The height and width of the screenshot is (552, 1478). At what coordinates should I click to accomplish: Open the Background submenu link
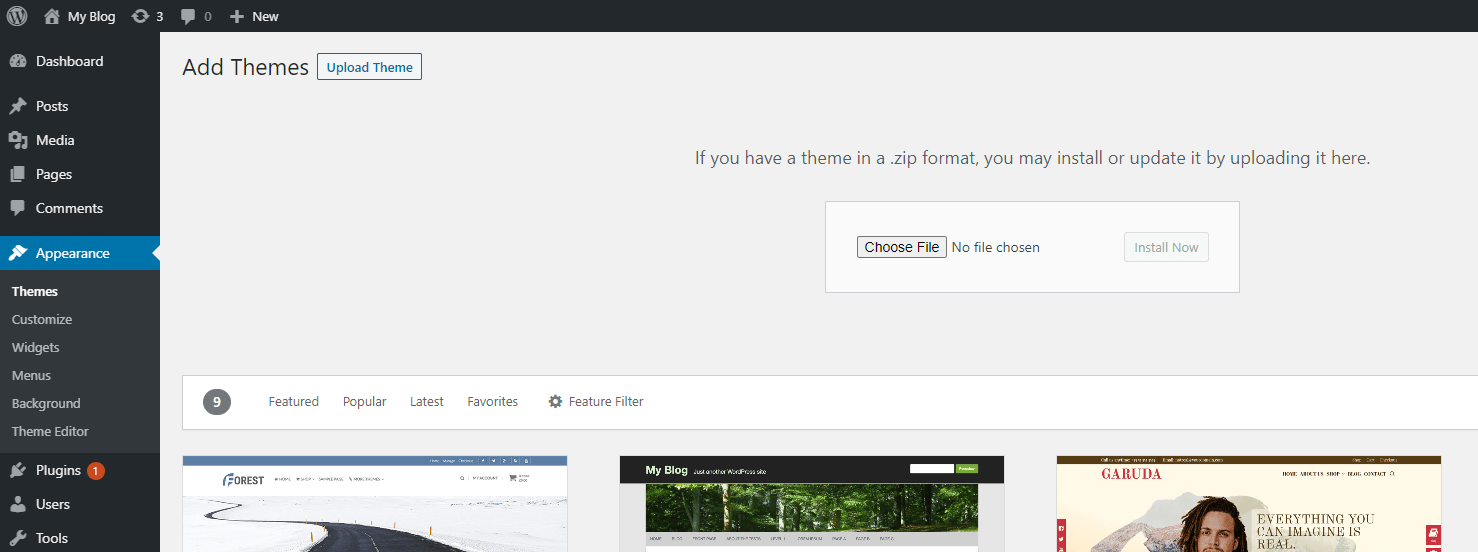[46, 403]
